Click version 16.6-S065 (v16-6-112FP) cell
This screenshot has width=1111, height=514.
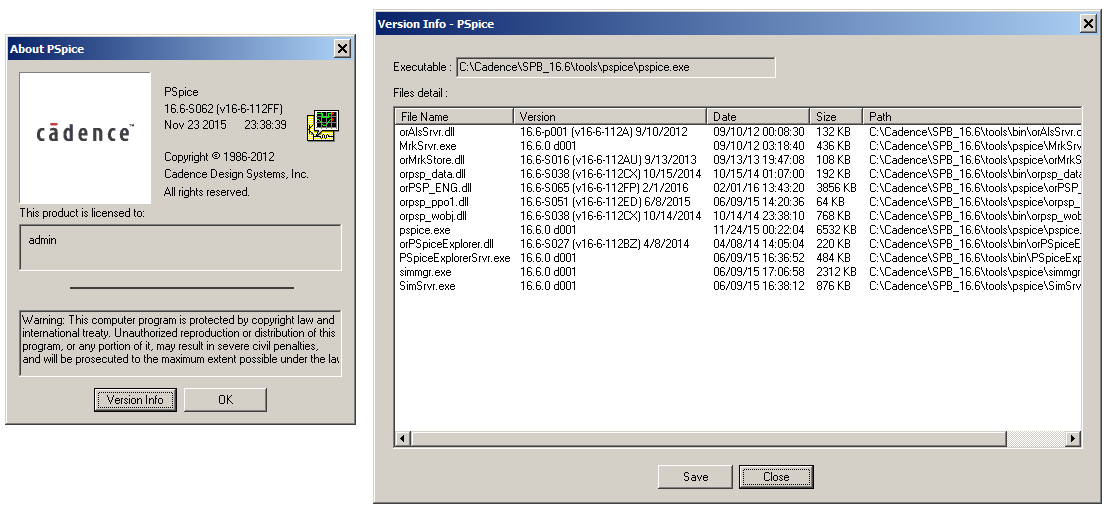click(x=604, y=188)
